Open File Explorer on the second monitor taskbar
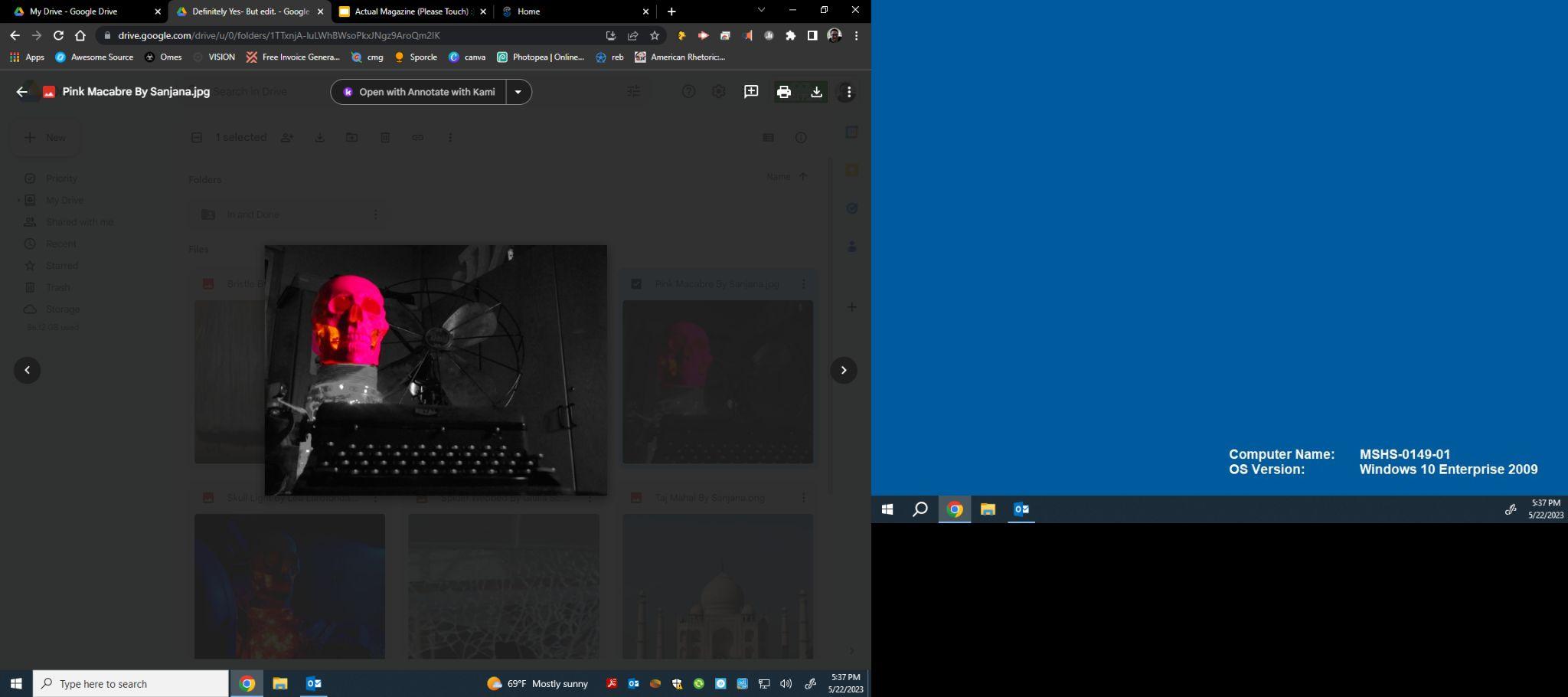This screenshot has width=1568, height=697. point(988,509)
